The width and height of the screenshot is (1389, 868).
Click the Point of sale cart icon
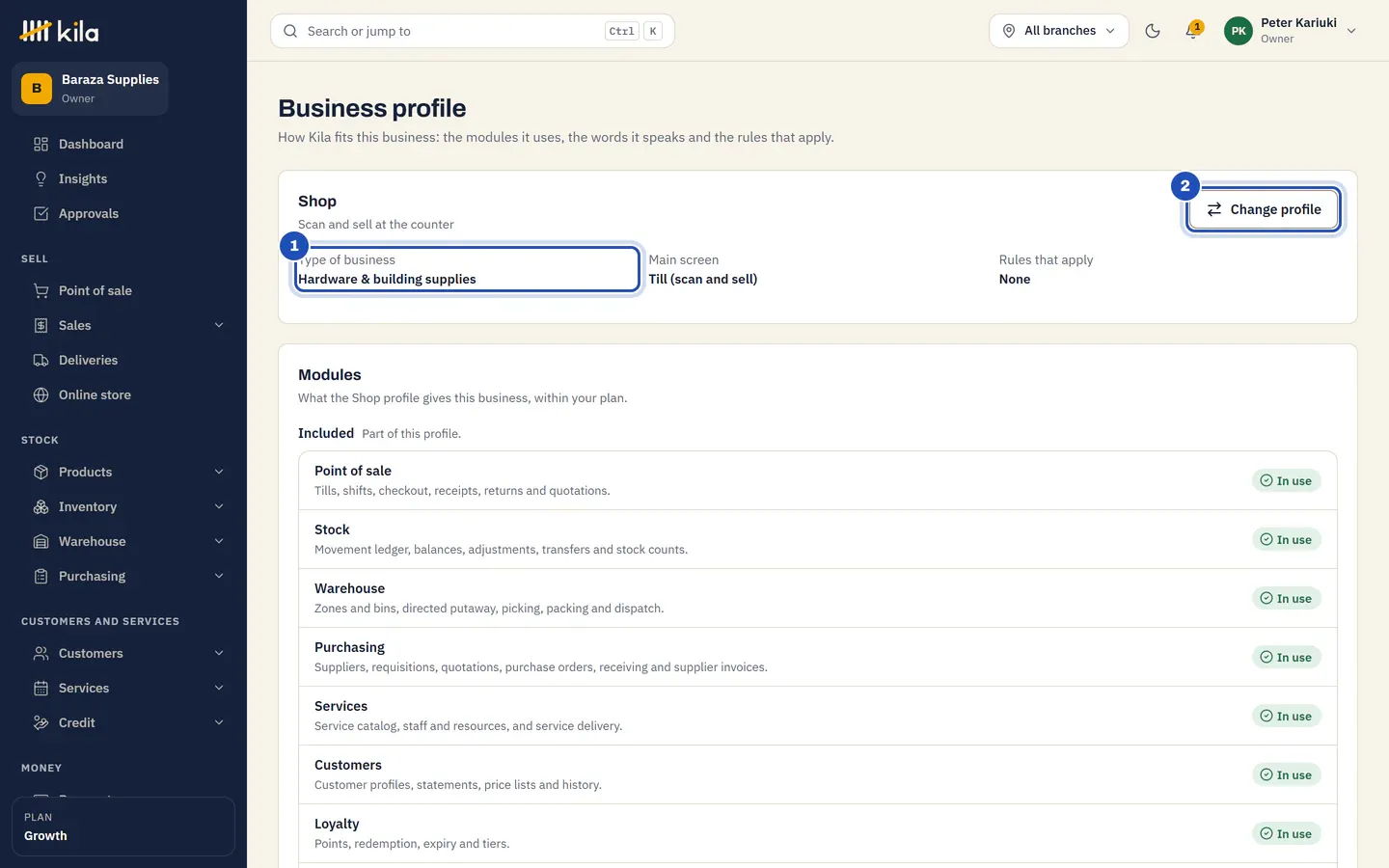pyautogui.click(x=41, y=290)
